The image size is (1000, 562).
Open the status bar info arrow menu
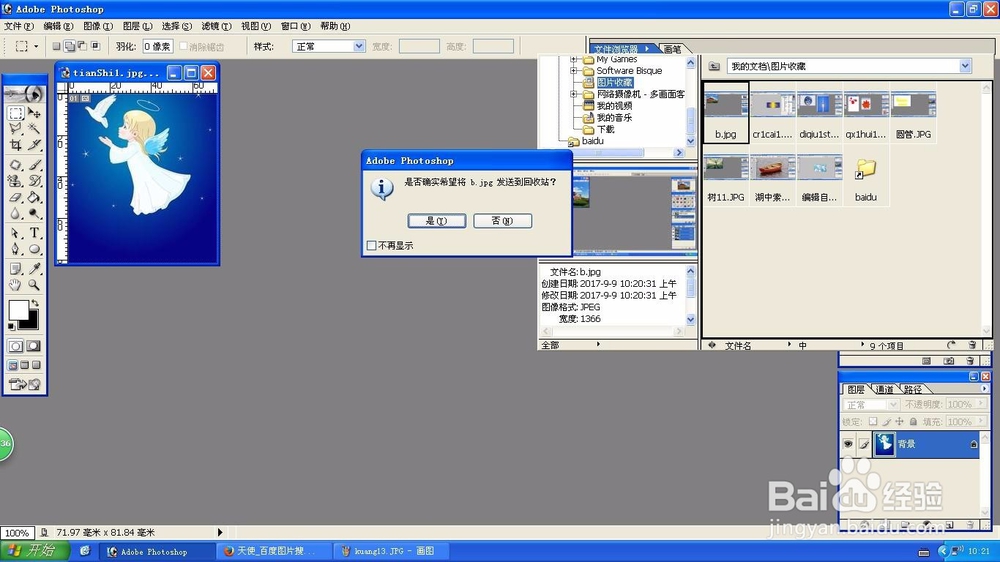coord(220,532)
